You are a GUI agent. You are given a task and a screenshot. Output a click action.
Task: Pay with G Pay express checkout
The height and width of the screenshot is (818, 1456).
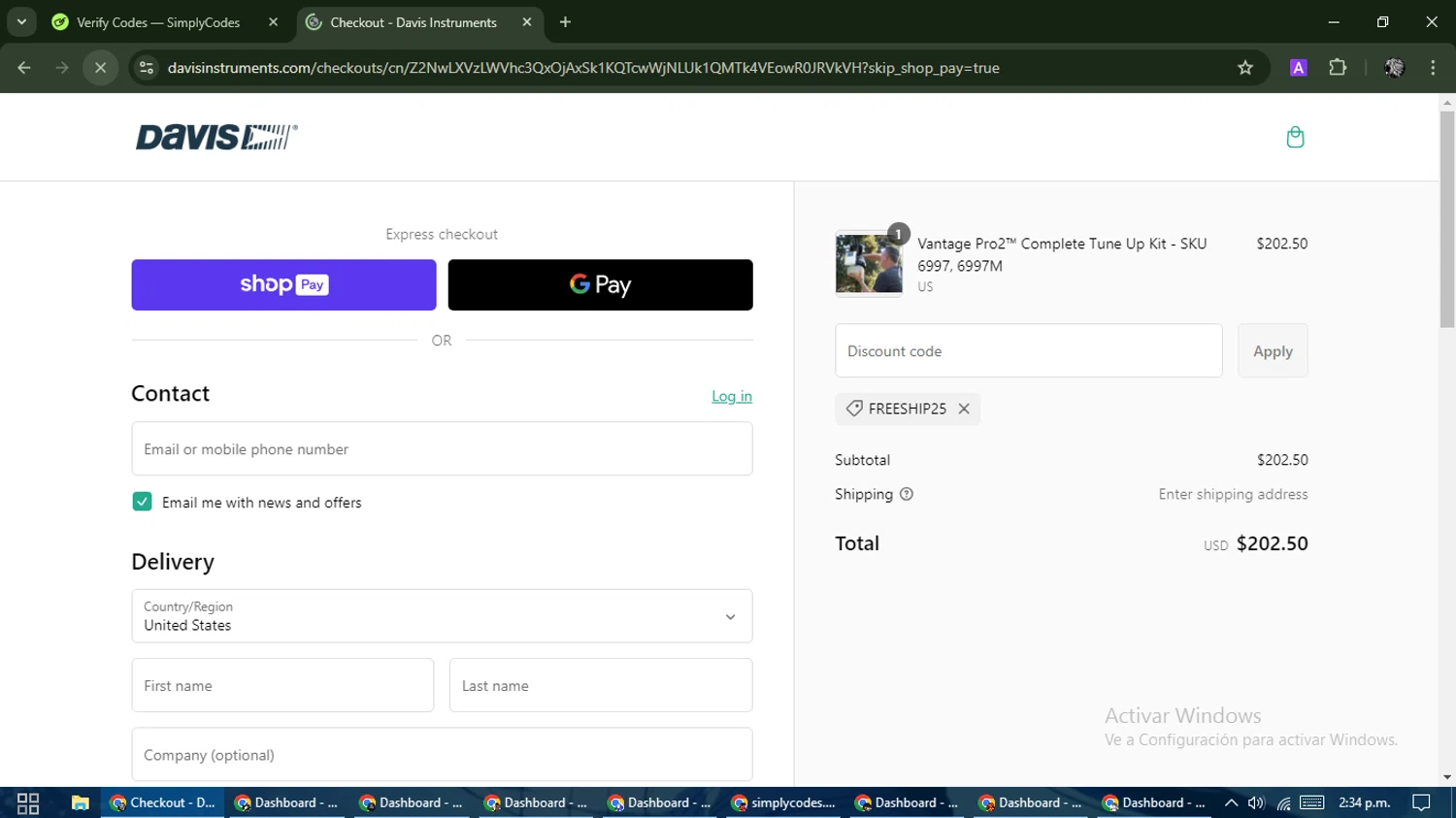point(600,284)
